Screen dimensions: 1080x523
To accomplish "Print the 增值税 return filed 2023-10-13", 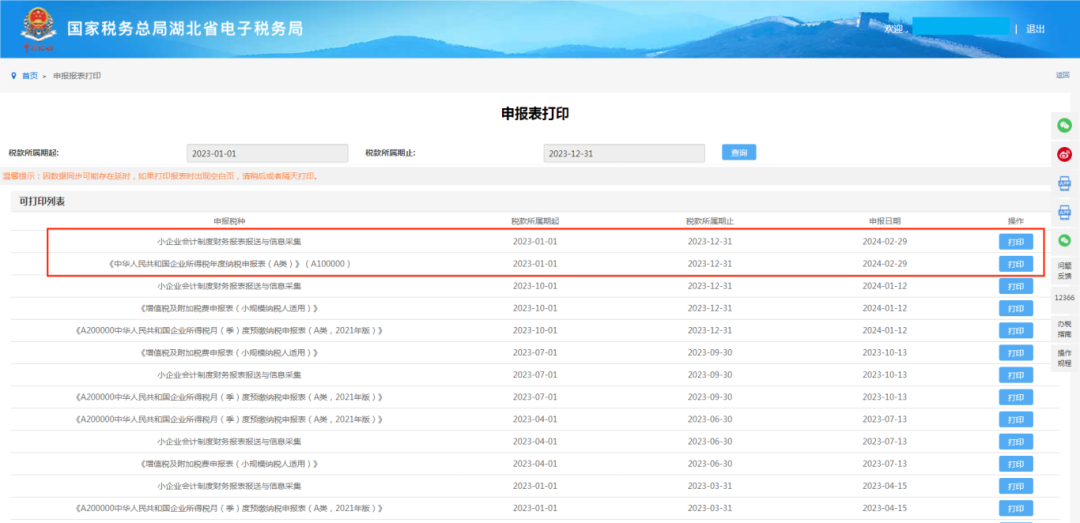I will 1016,353.
